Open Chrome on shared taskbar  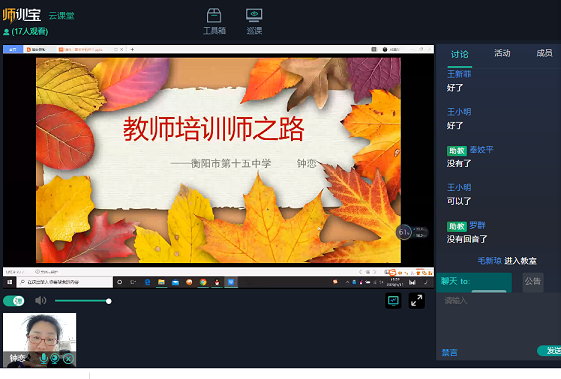coord(203,282)
